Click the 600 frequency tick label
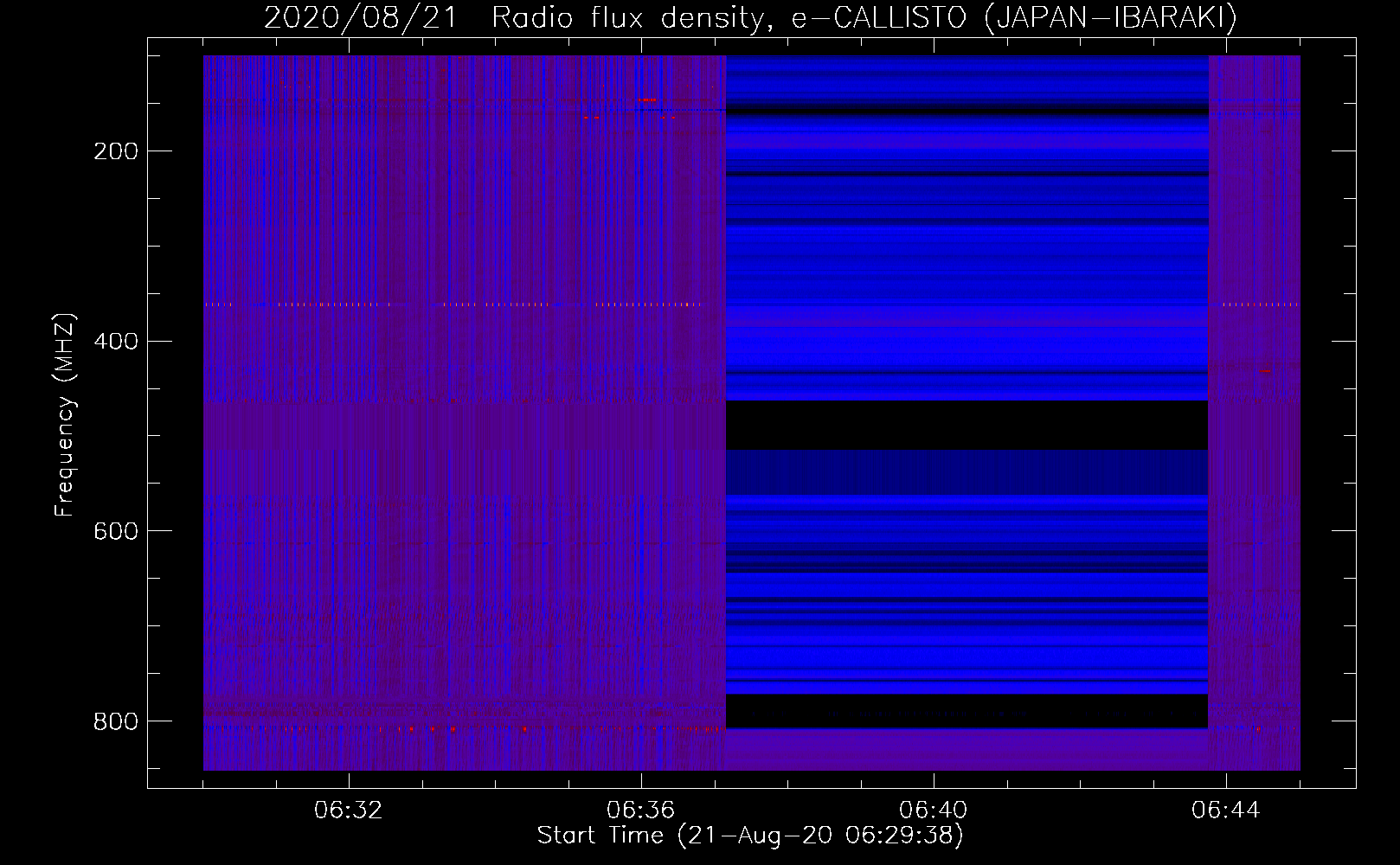1400x865 pixels. [116, 531]
